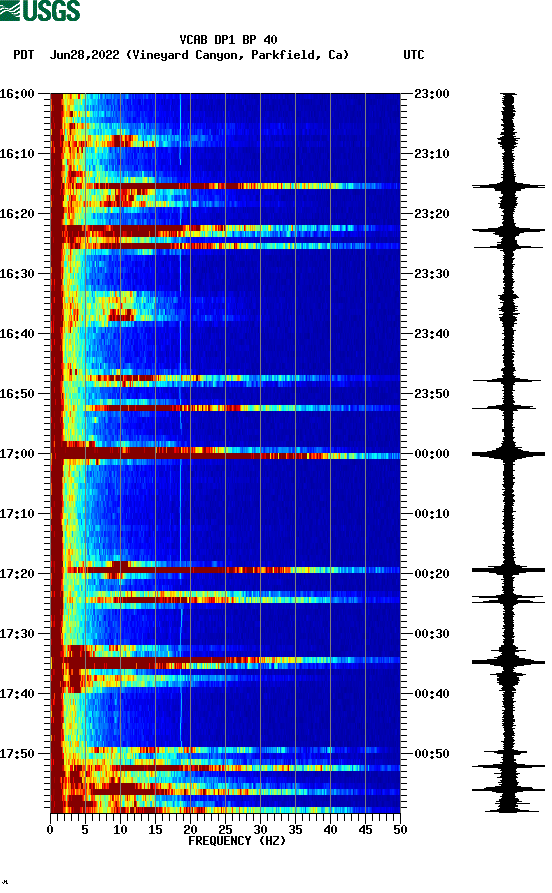Click the 00:20 UTC label

[x=432, y=574]
